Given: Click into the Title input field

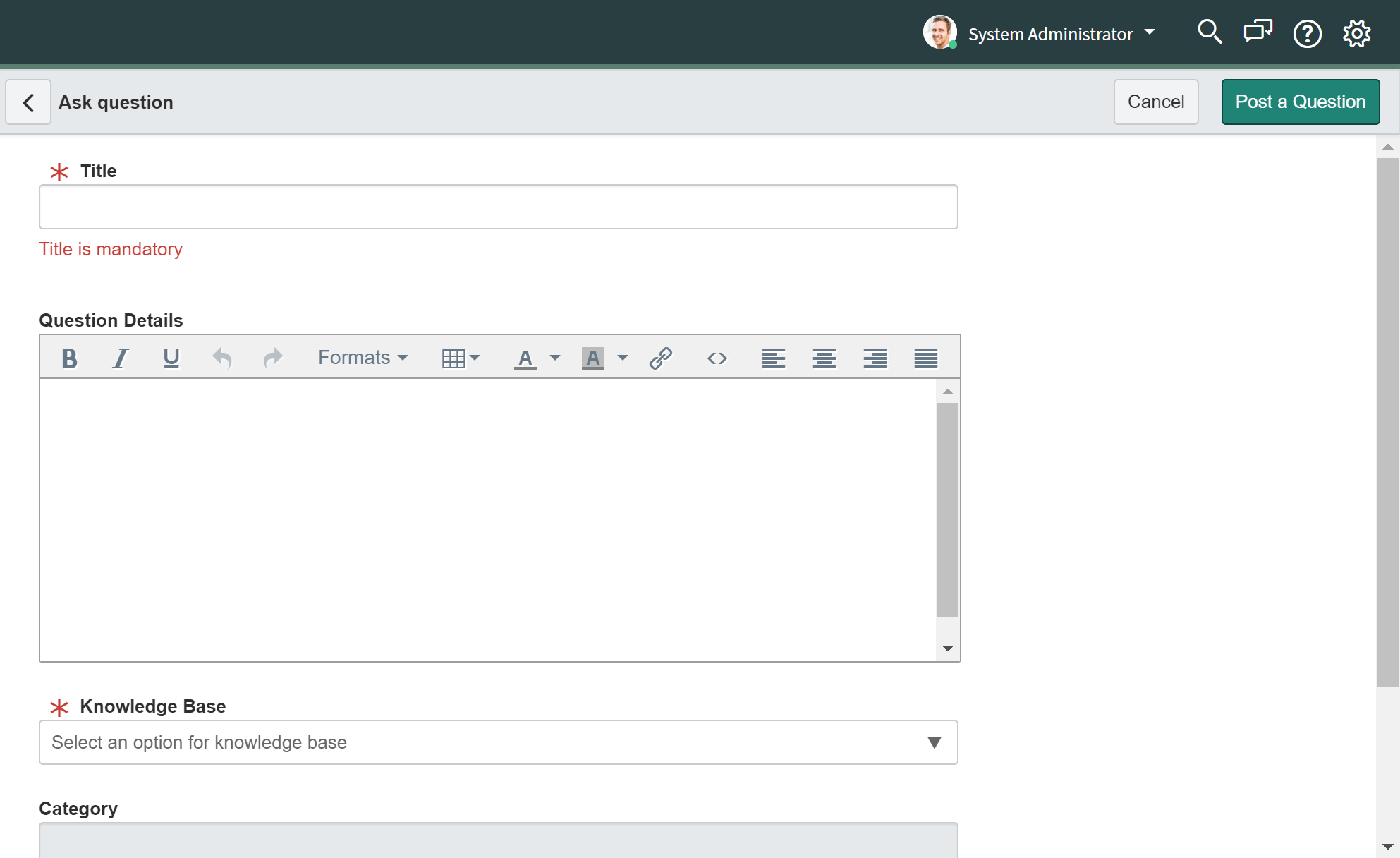Looking at the screenshot, I should [498, 207].
